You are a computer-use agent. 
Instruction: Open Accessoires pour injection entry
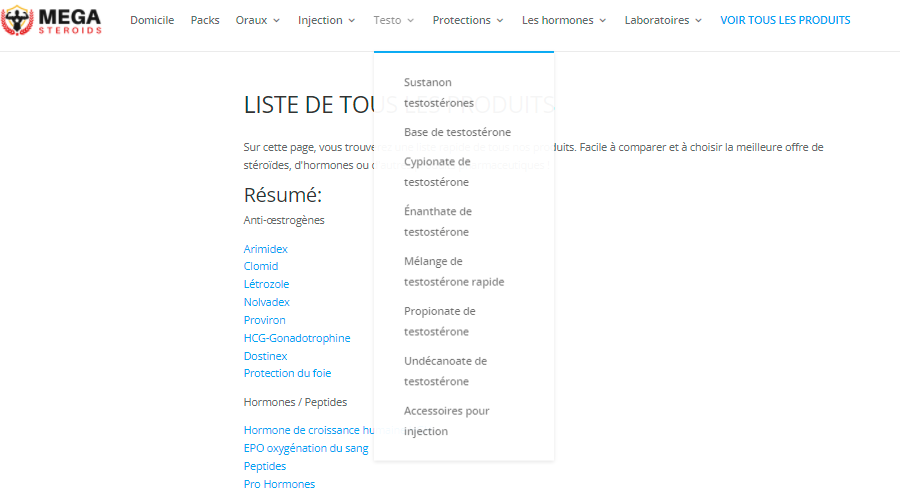coord(446,421)
